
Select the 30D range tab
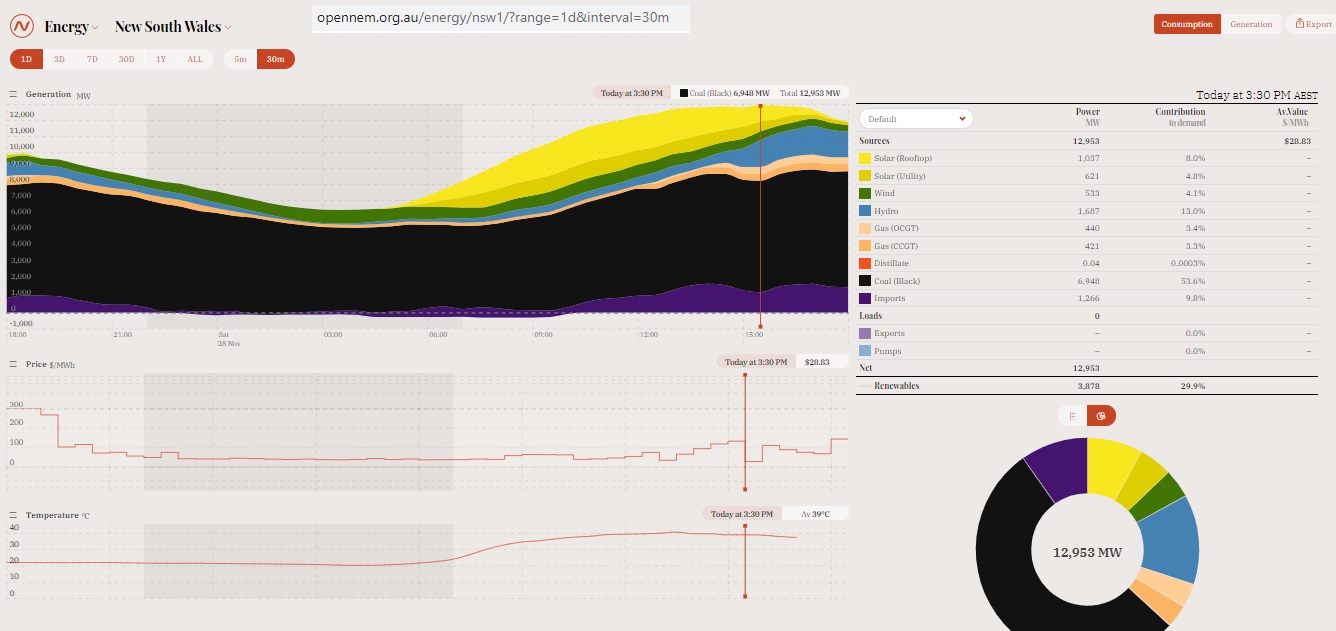click(126, 59)
